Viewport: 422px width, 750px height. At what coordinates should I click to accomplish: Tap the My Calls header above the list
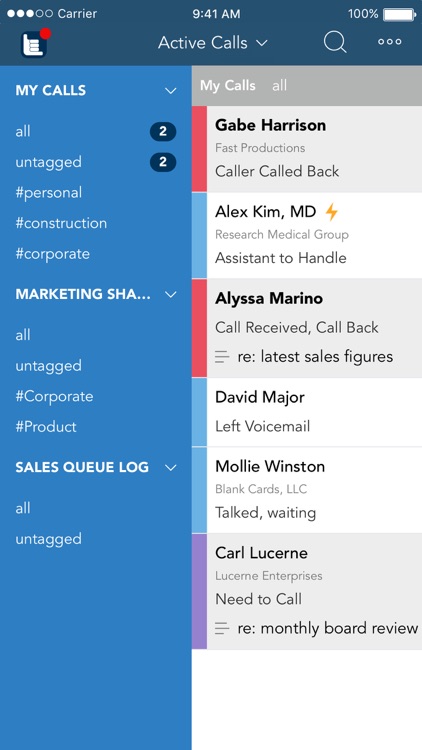[228, 86]
